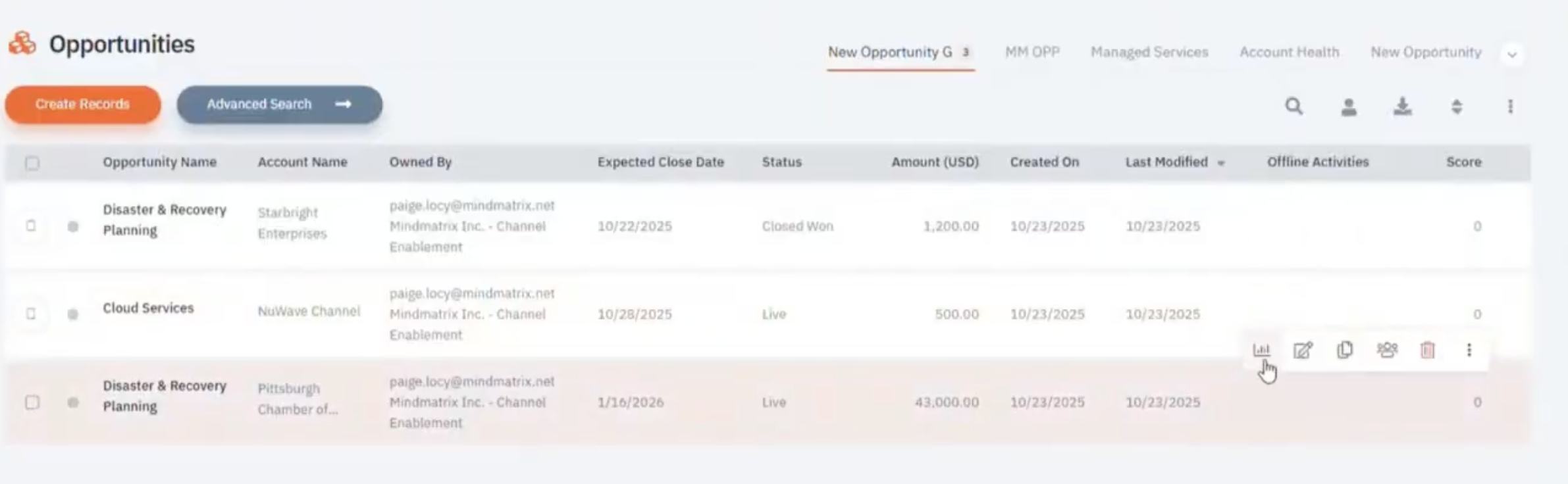Screen dimensions: 1568x484
Task: Click the download records icon
Action: 1402,107
